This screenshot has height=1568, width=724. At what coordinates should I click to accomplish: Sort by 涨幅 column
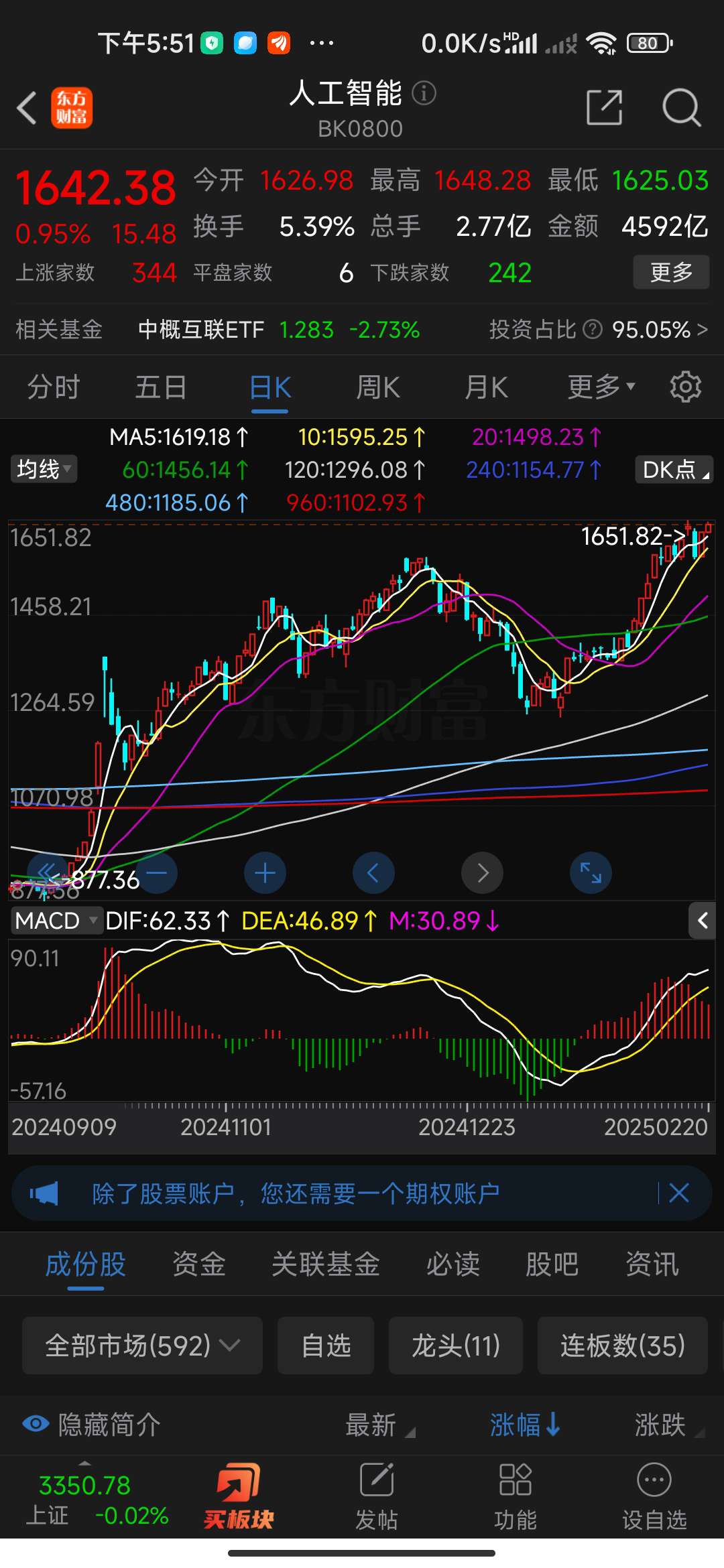tap(526, 1425)
